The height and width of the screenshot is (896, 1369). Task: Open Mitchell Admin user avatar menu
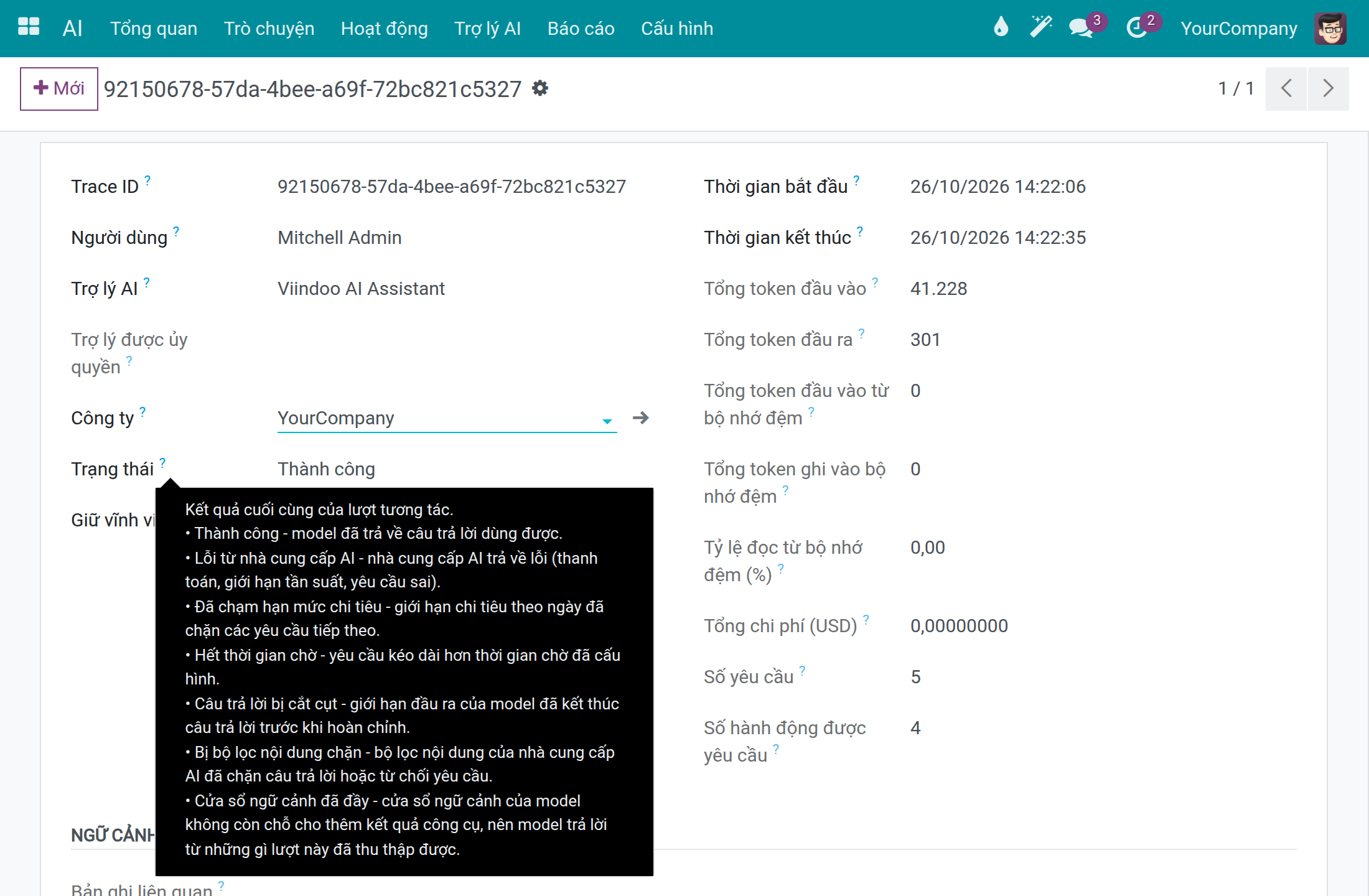tap(1330, 29)
